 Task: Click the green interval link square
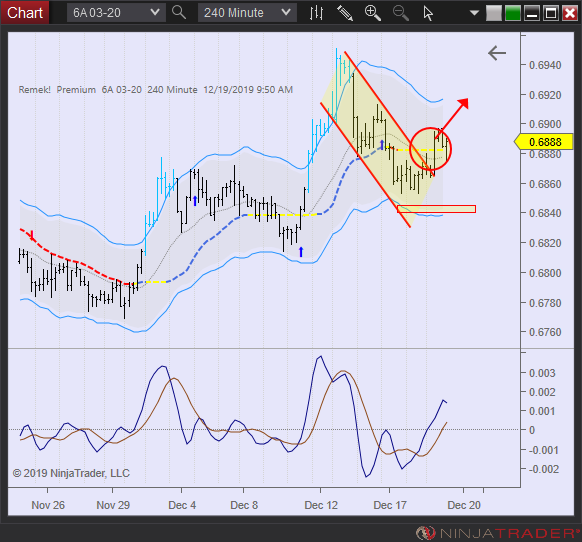point(513,13)
